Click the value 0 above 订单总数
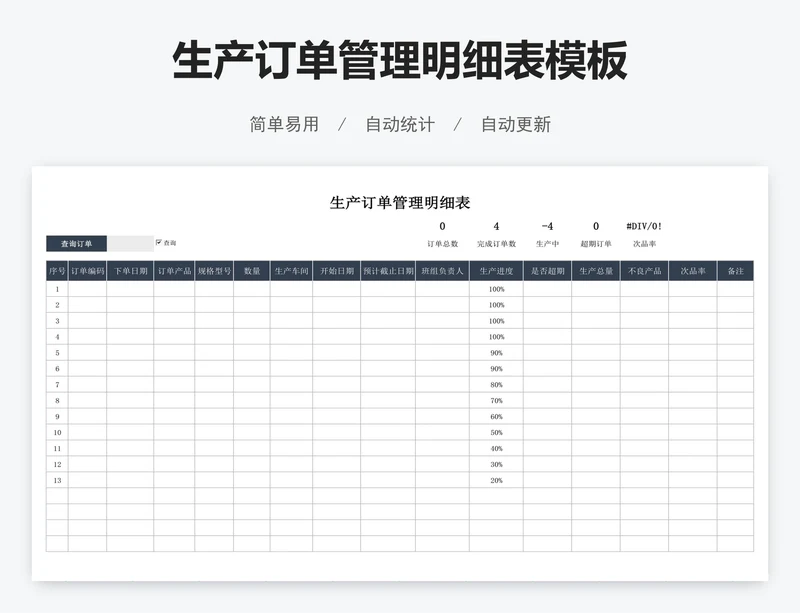This screenshot has height=613, width=800. coord(442,226)
